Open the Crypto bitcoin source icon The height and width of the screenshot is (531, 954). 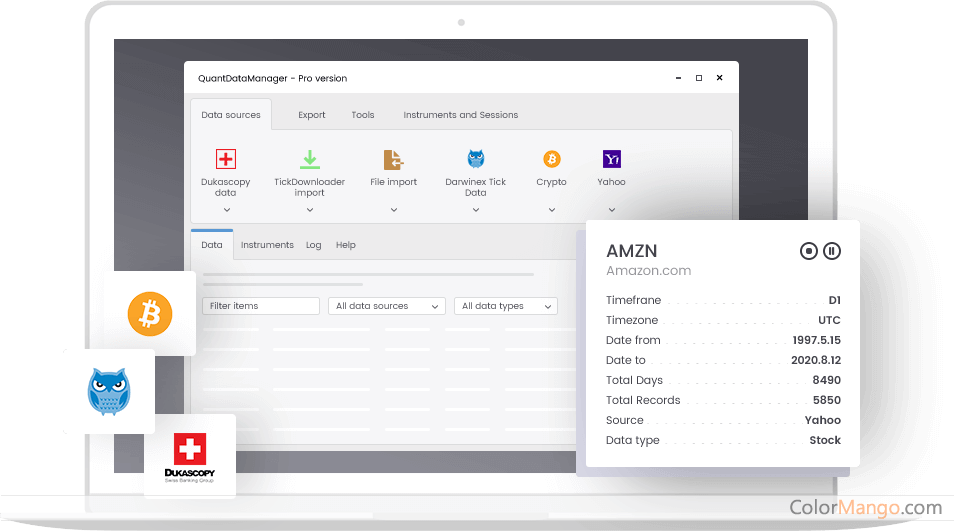tap(551, 159)
